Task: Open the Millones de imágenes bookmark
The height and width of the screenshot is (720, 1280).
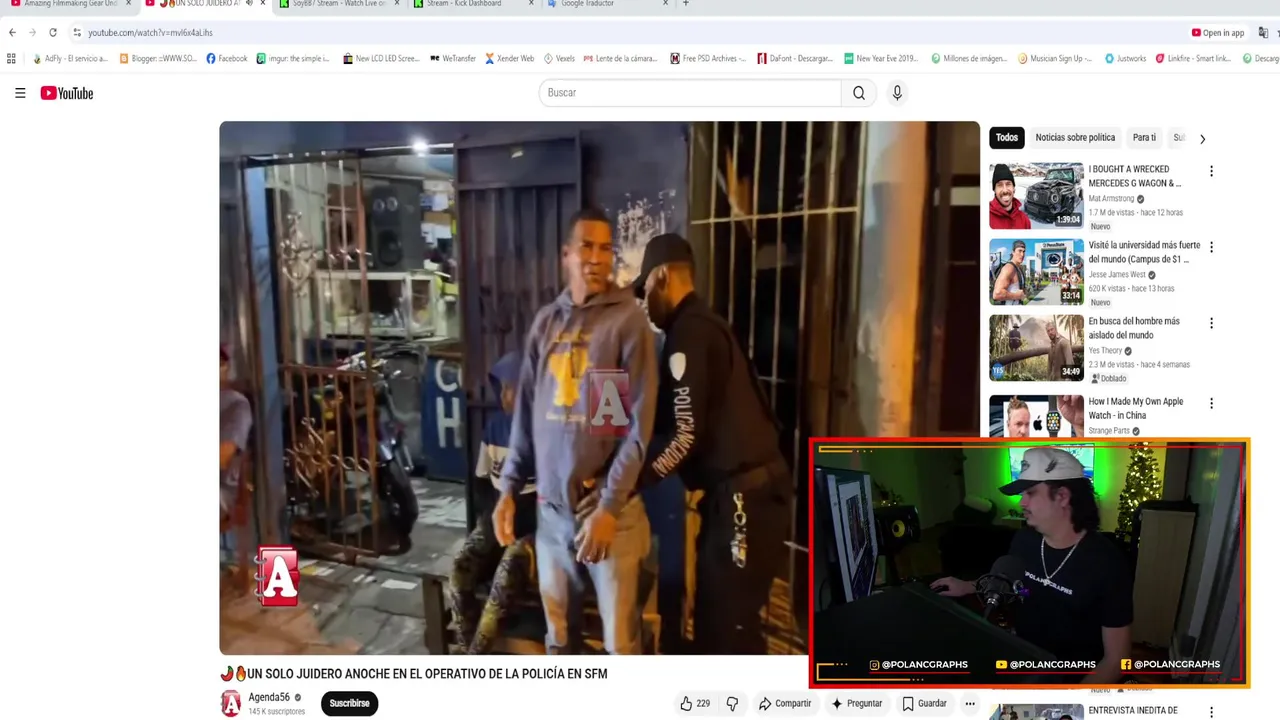Action: 969,58
